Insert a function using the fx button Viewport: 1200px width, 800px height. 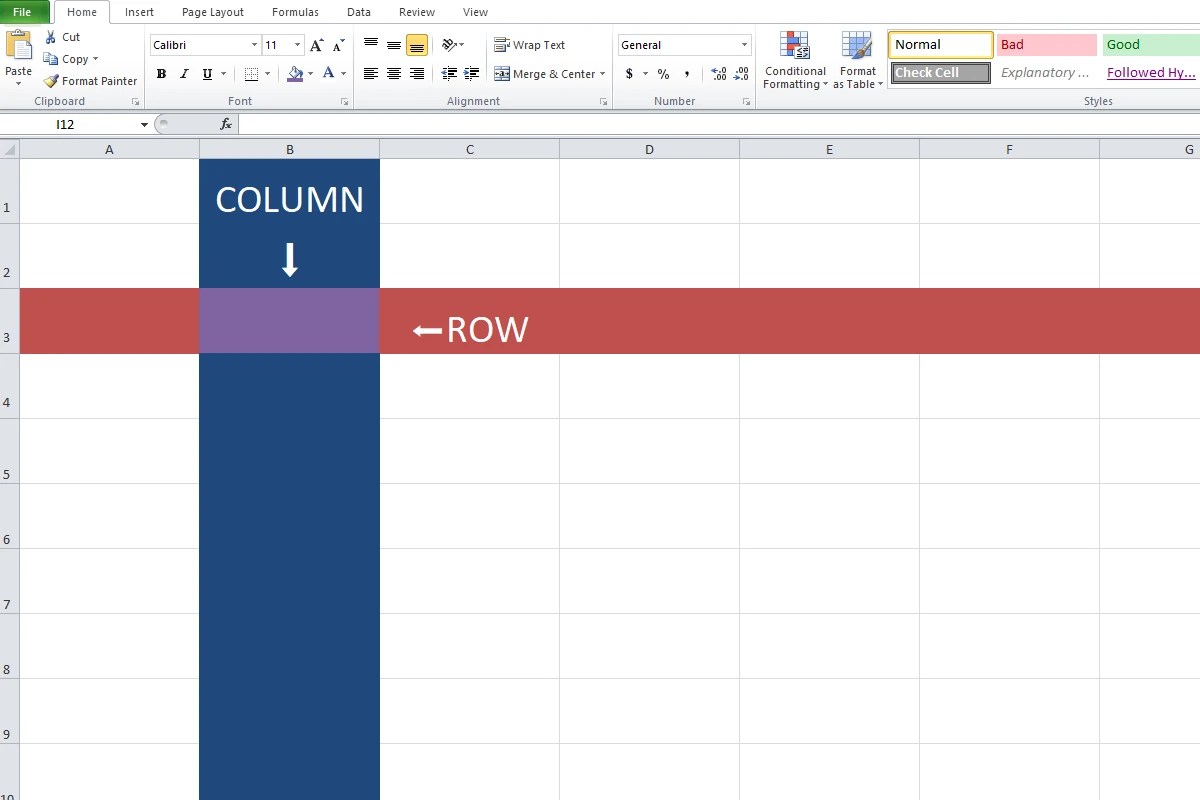pos(225,124)
